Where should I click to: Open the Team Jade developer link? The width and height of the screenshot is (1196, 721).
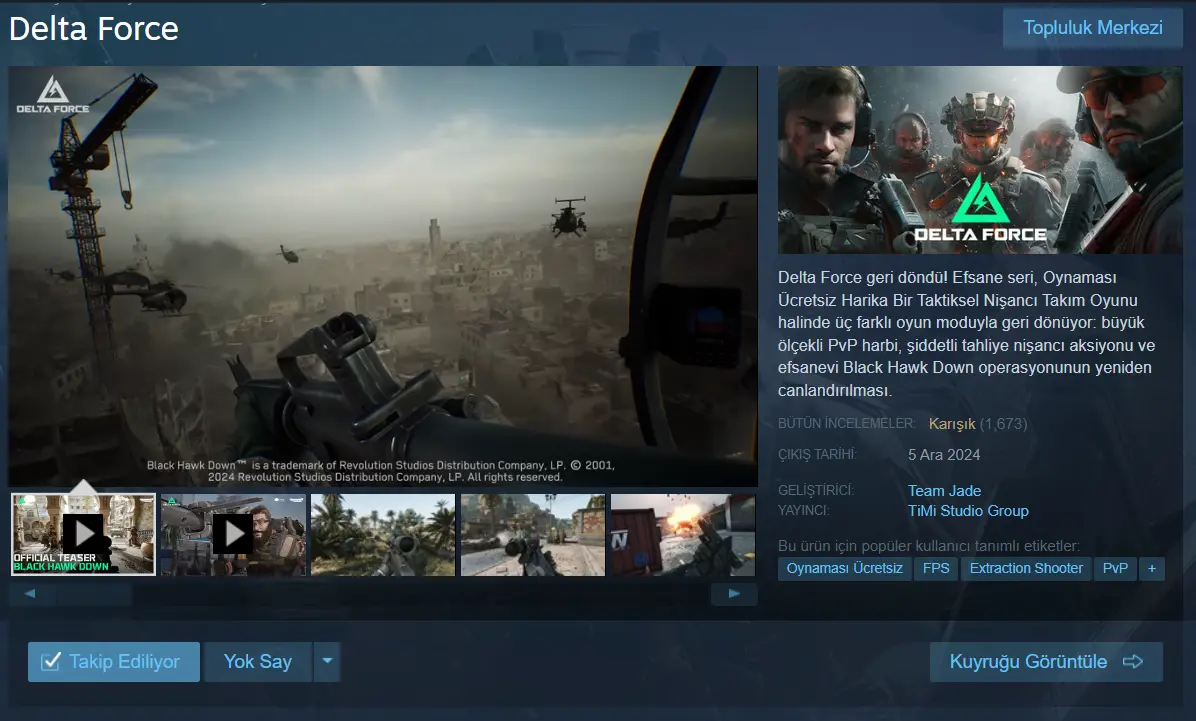pos(944,491)
